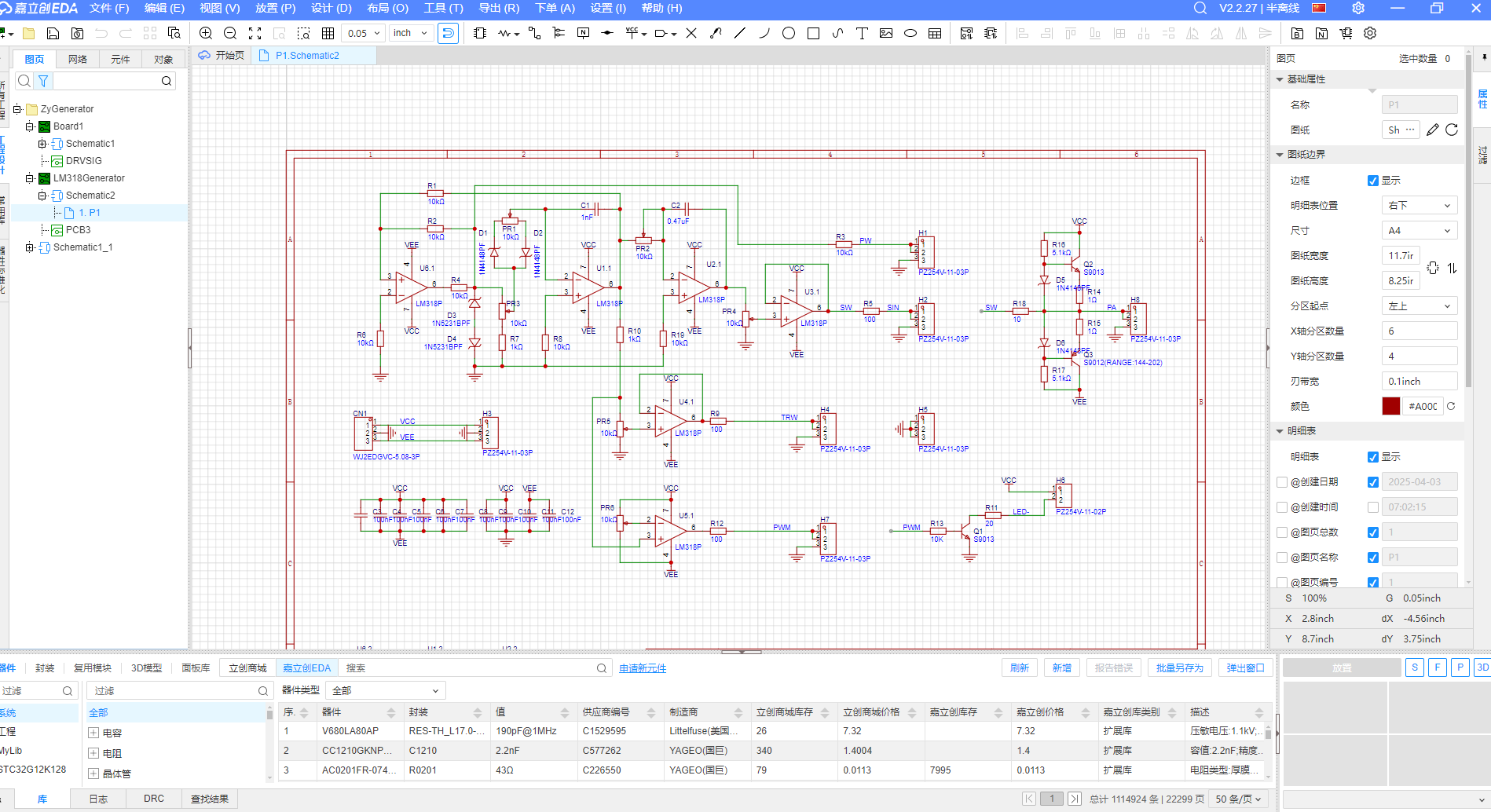Enable the creation time checkbox
The width and height of the screenshot is (1491, 812).
(1373, 507)
